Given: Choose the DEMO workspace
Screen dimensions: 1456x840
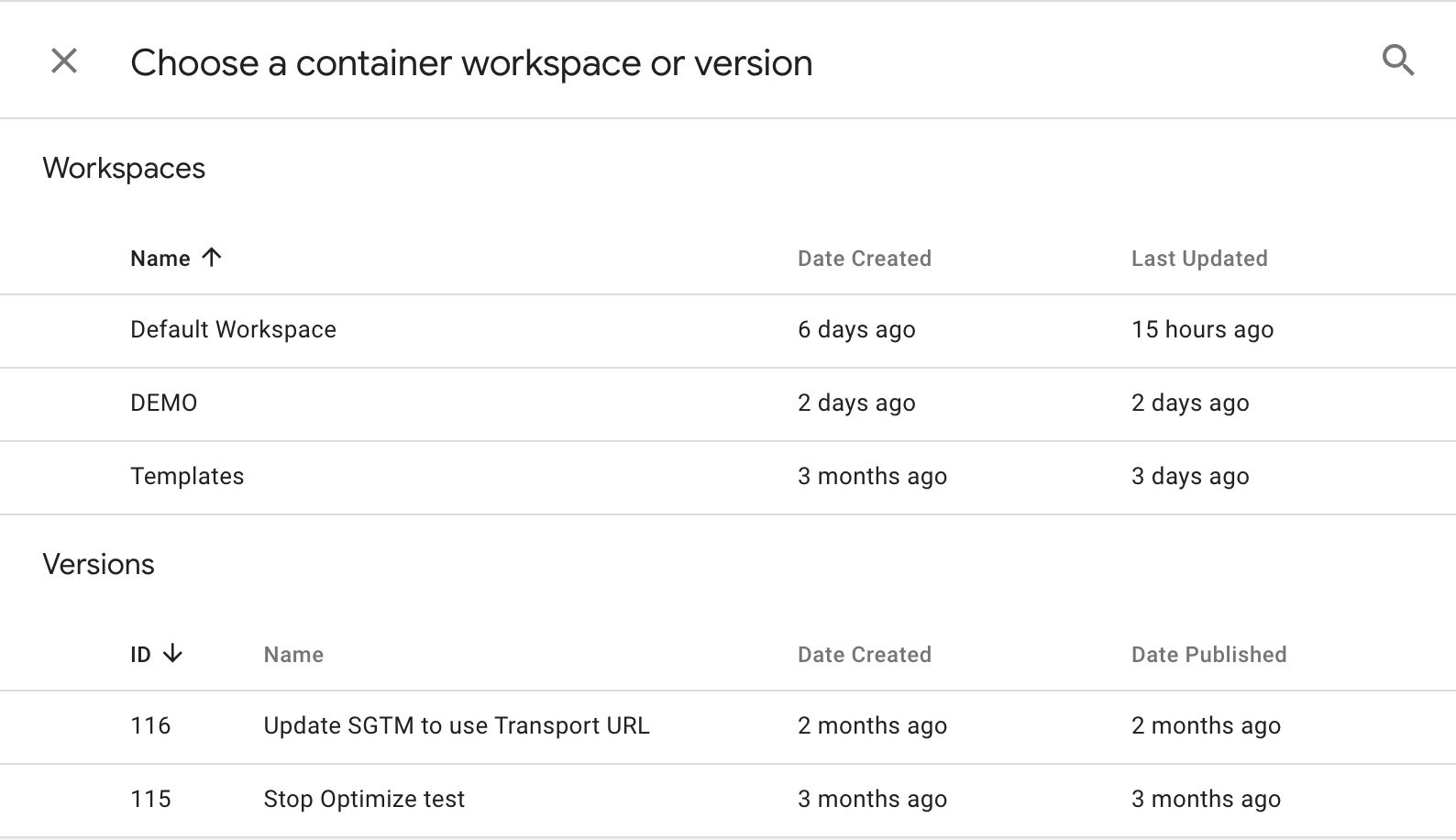Looking at the screenshot, I should coord(728,404).
